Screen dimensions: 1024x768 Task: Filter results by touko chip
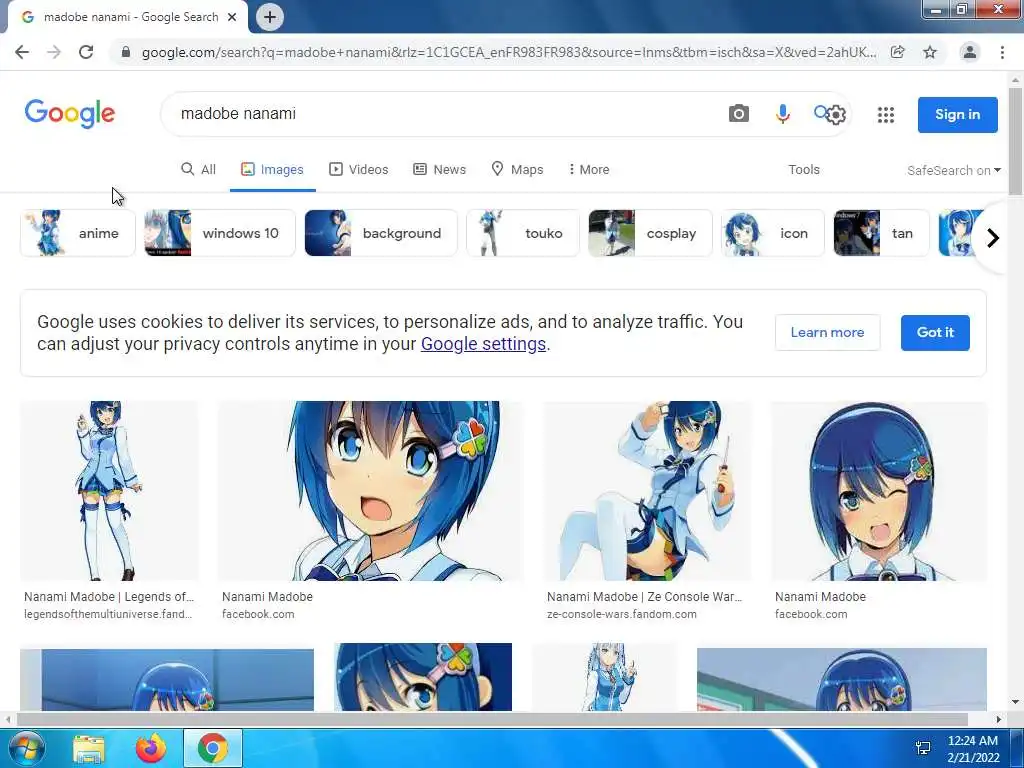[x=523, y=233]
